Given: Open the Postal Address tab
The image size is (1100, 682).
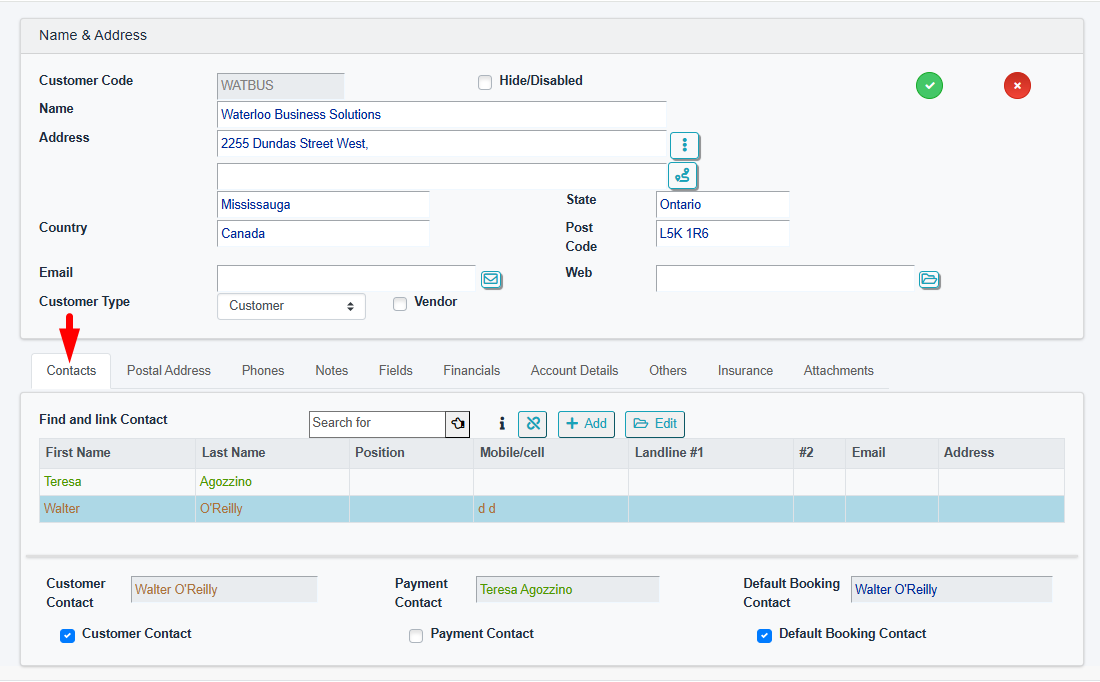Looking at the screenshot, I should click(168, 370).
